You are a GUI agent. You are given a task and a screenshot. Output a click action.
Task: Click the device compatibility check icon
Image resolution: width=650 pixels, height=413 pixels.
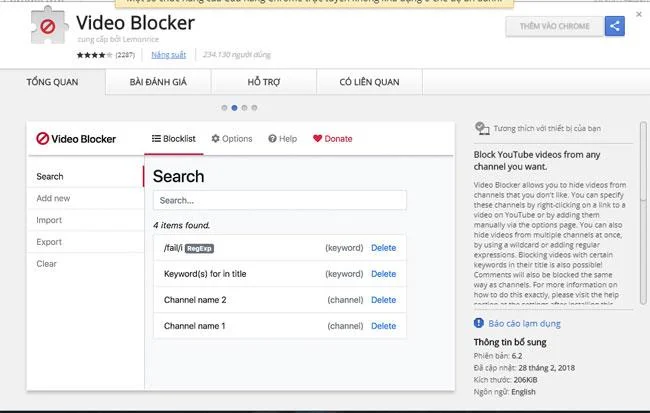pyautogui.click(x=482, y=129)
